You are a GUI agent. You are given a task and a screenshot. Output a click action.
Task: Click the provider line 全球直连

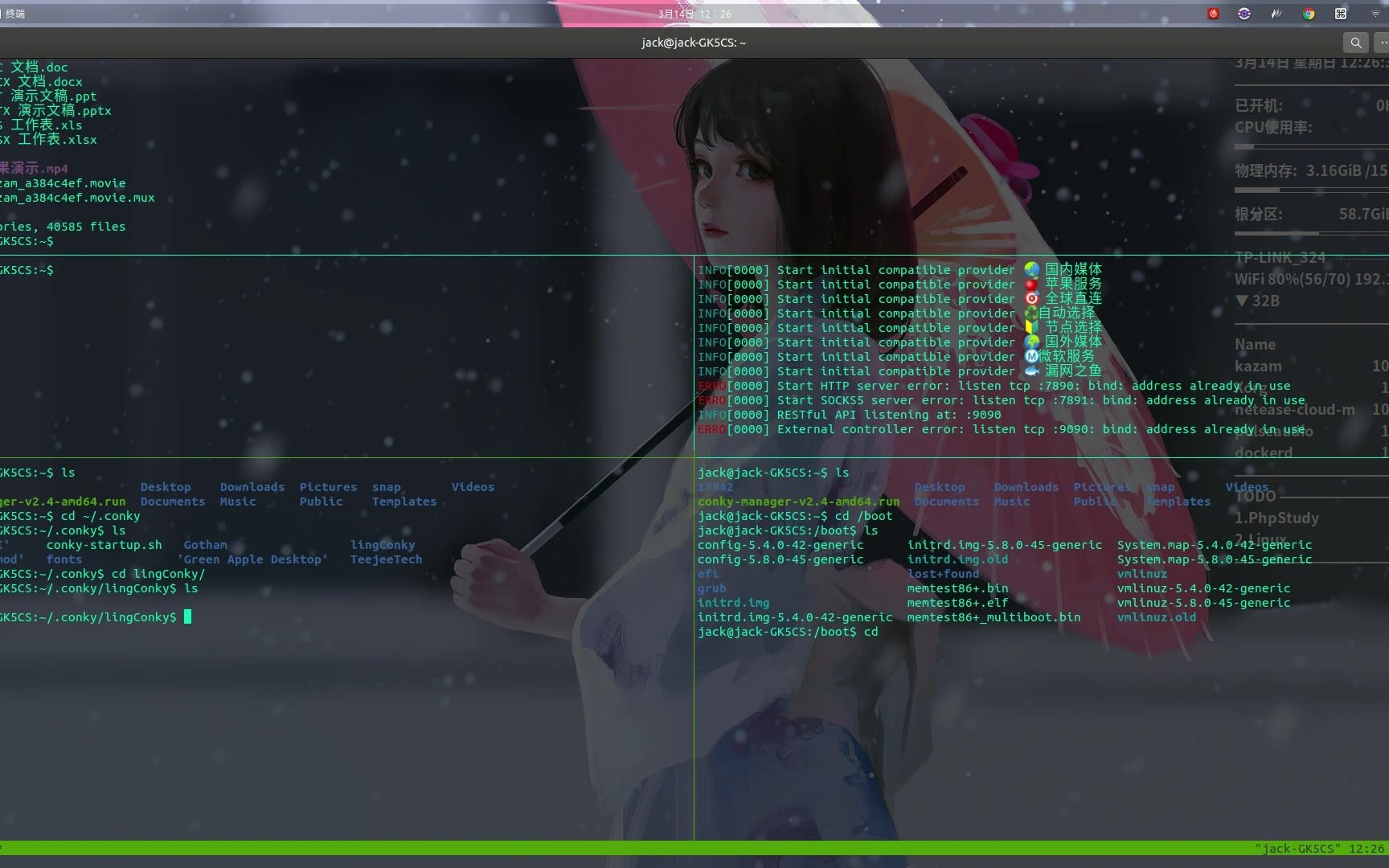pos(899,299)
